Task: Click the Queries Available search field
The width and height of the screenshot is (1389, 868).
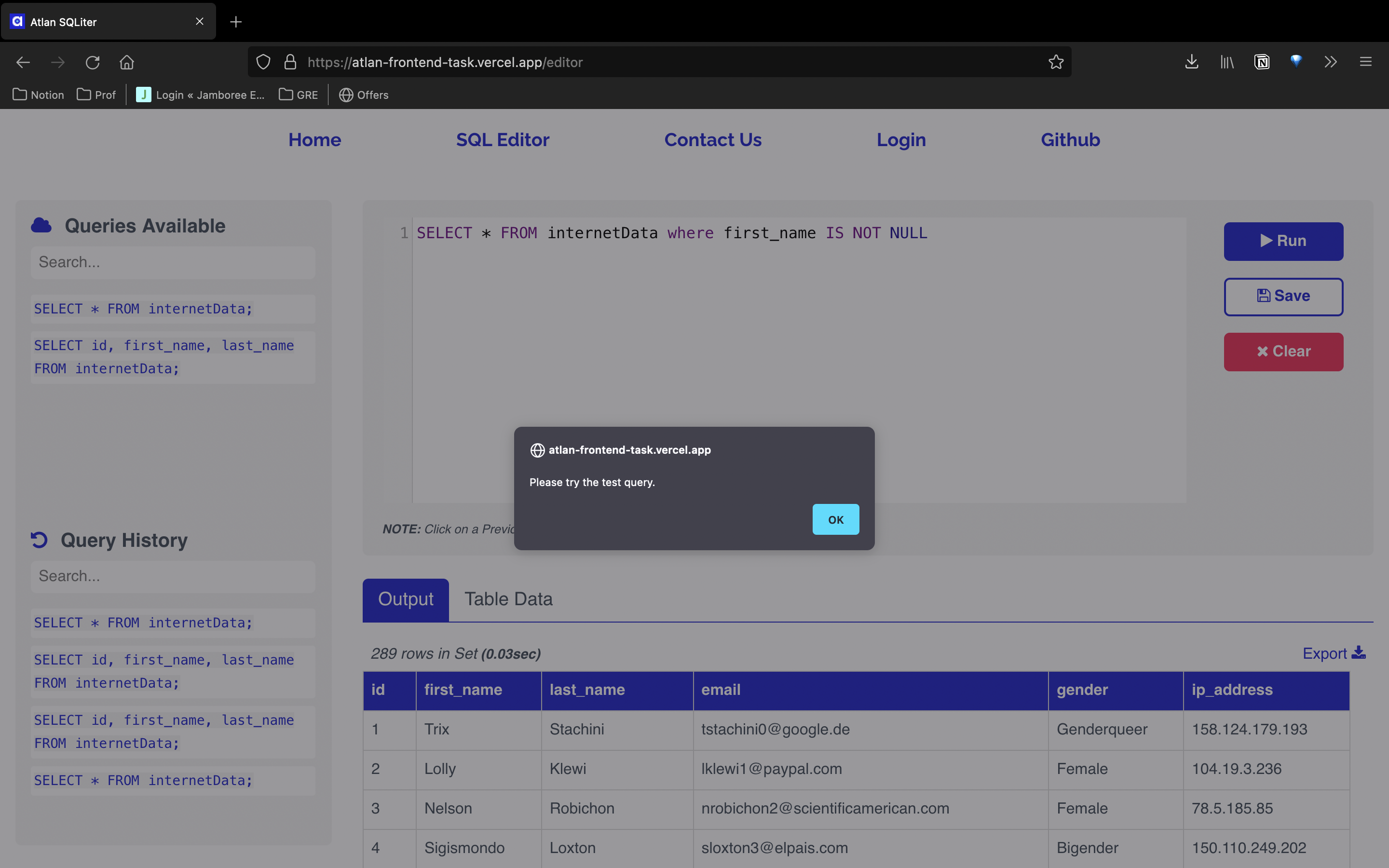Action: [x=172, y=262]
